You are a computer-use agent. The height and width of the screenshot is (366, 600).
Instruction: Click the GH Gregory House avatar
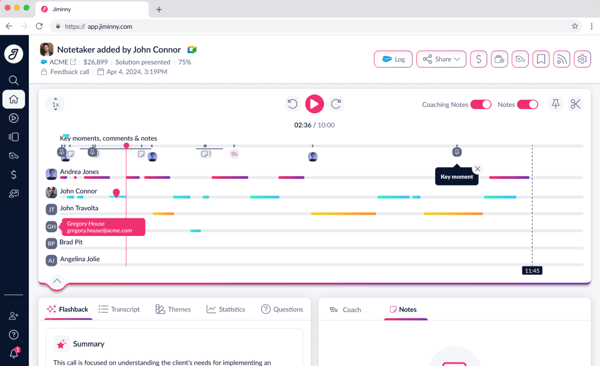pyautogui.click(x=51, y=227)
